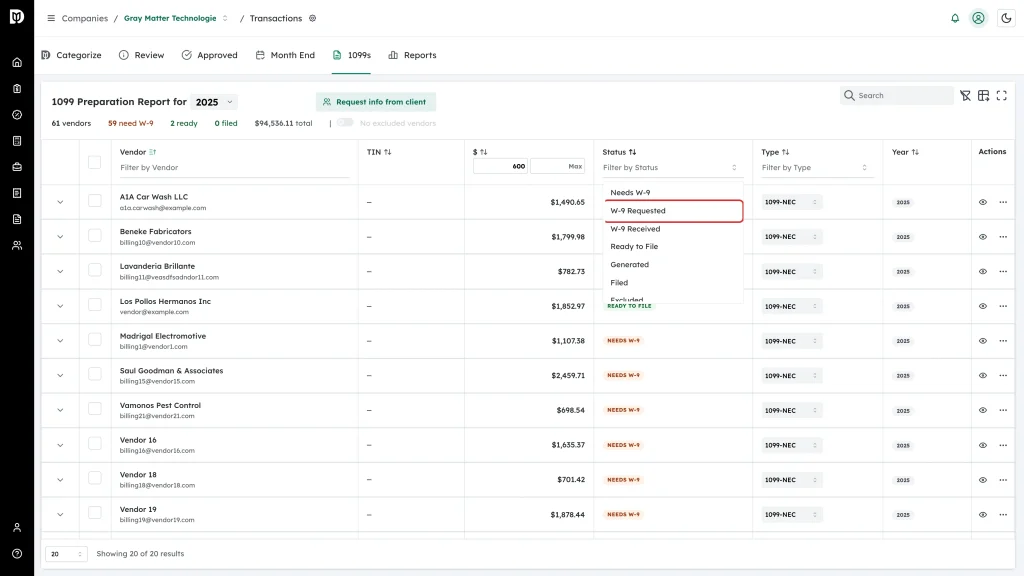This screenshot has height=576, width=1024.
Task: Sort by Status column
Action: click(632, 152)
